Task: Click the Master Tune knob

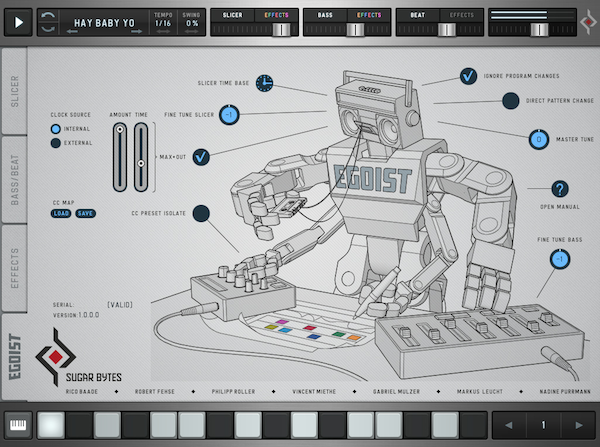Action: [x=539, y=139]
